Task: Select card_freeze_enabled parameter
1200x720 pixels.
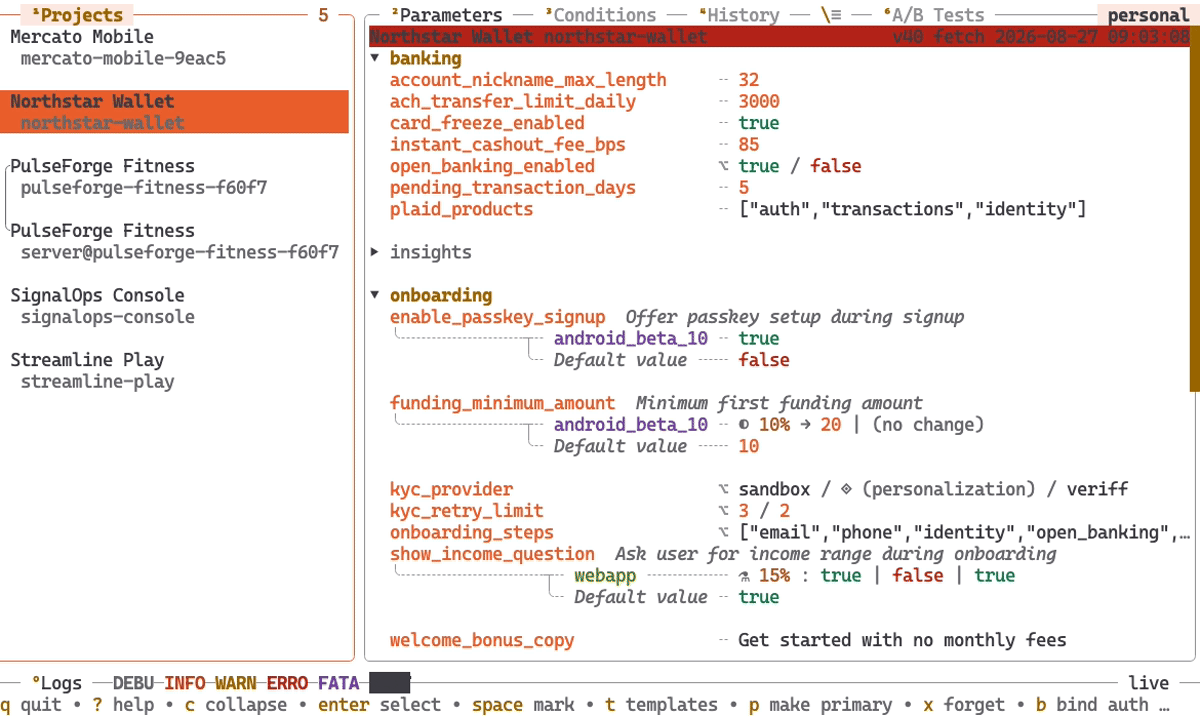Action: [x=487, y=123]
